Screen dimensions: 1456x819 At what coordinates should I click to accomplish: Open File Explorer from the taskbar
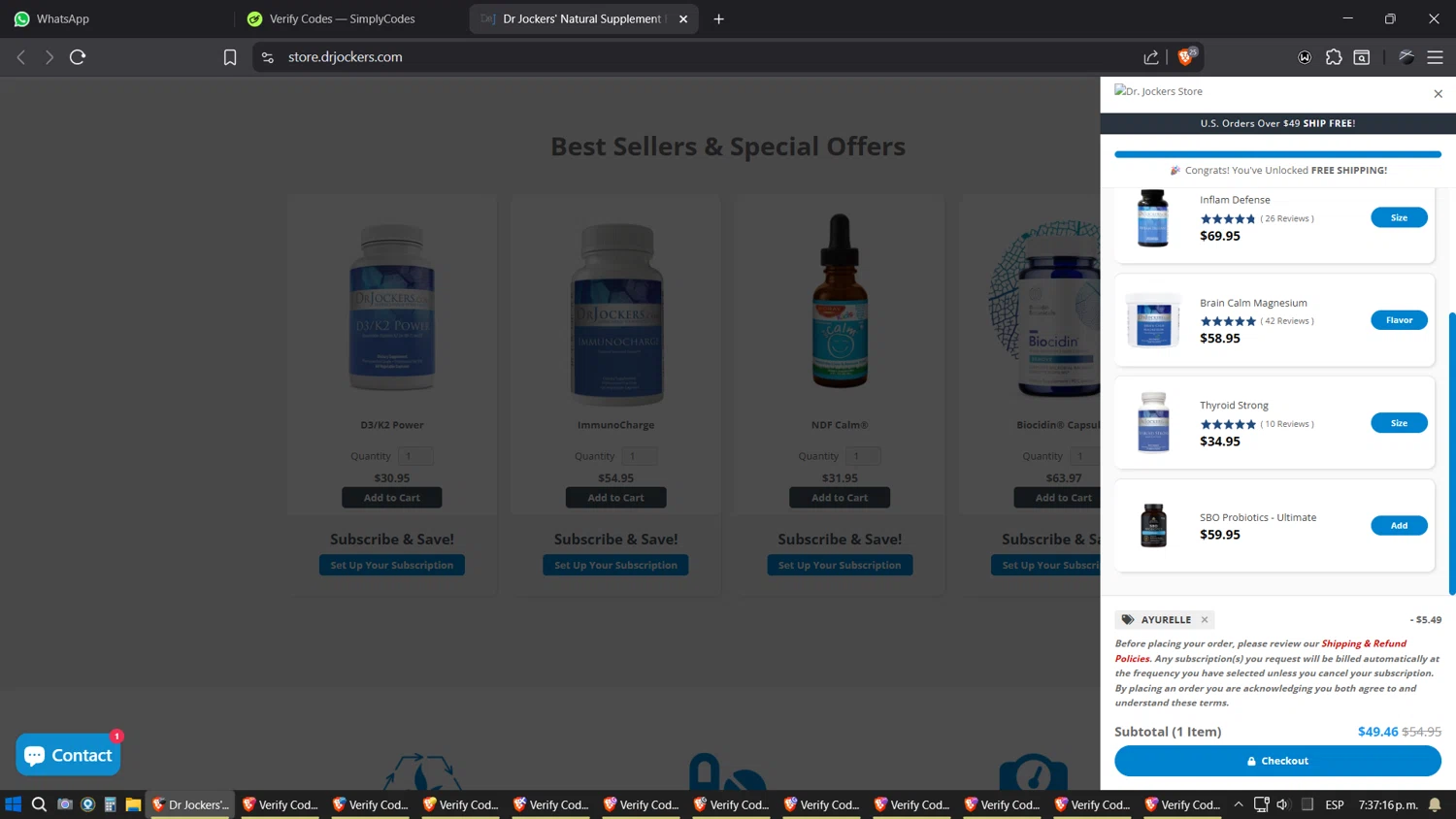(x=133, y=804)
